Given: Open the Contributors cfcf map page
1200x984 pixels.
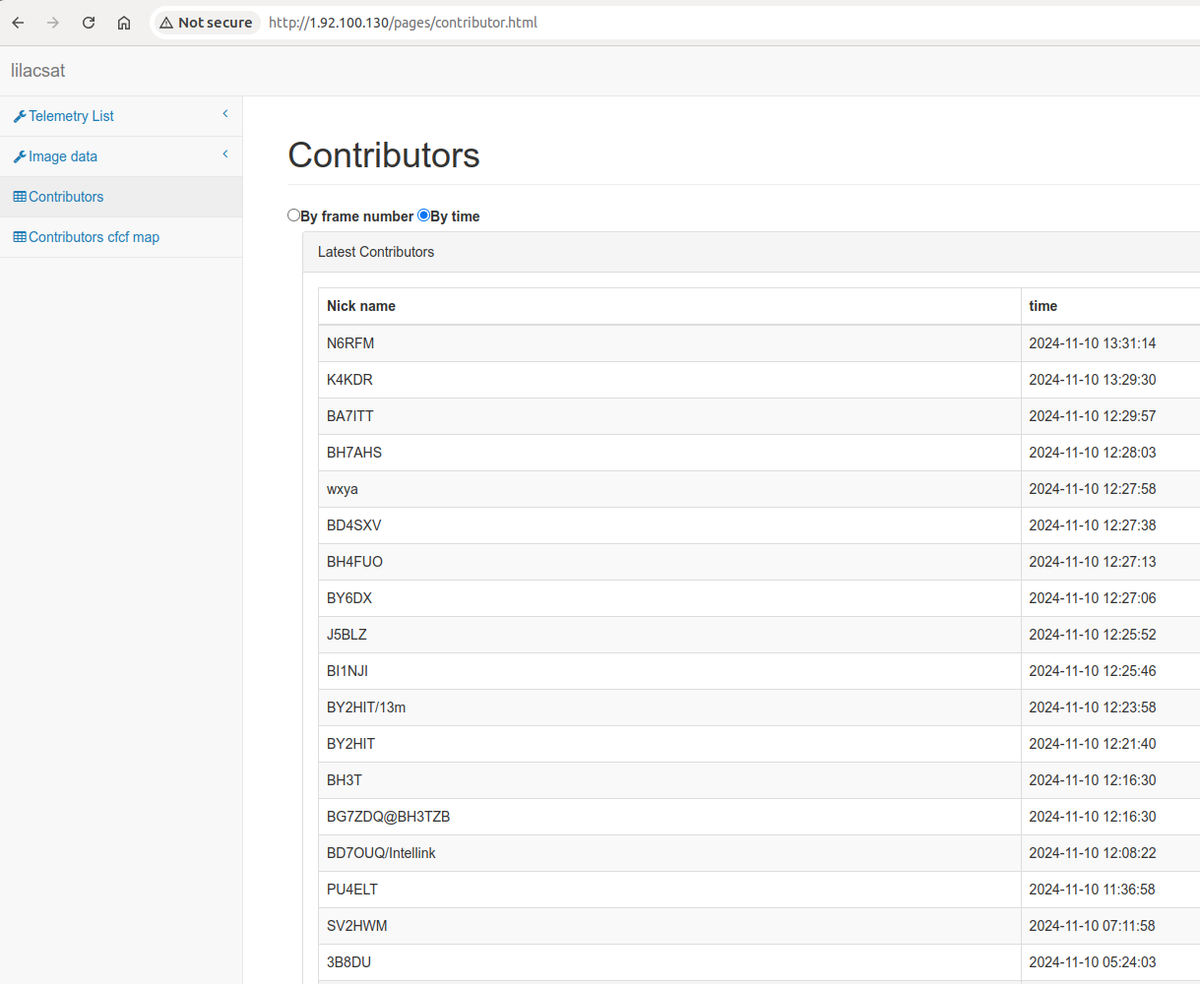Looking at the screenshot, I should 121,237.
